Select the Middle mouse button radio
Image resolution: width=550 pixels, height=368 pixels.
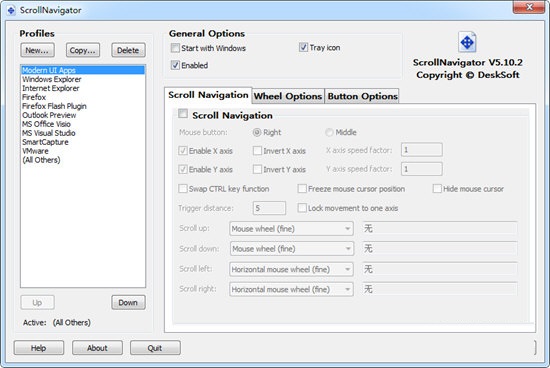(329, 132)
